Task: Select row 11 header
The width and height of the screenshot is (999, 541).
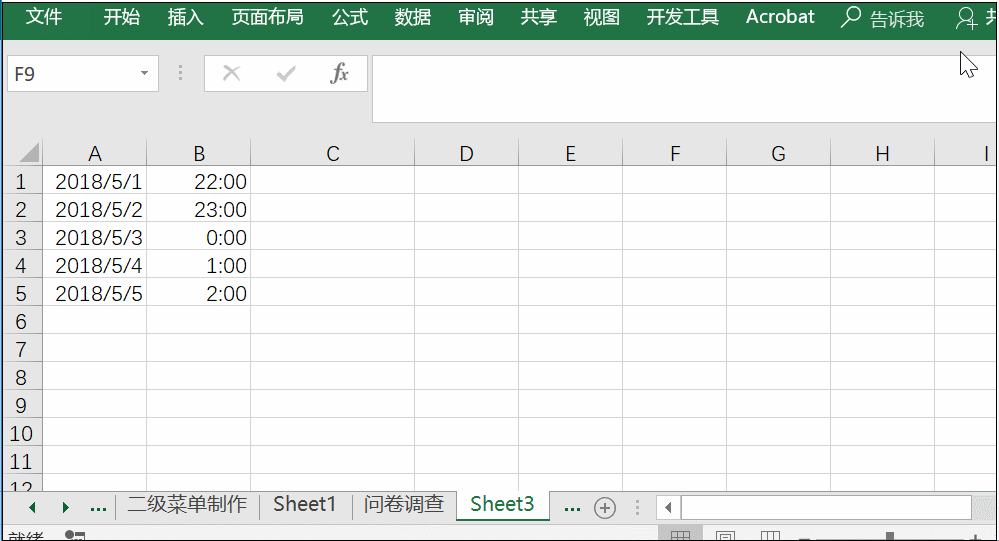Action: click(x=22, y=461)
